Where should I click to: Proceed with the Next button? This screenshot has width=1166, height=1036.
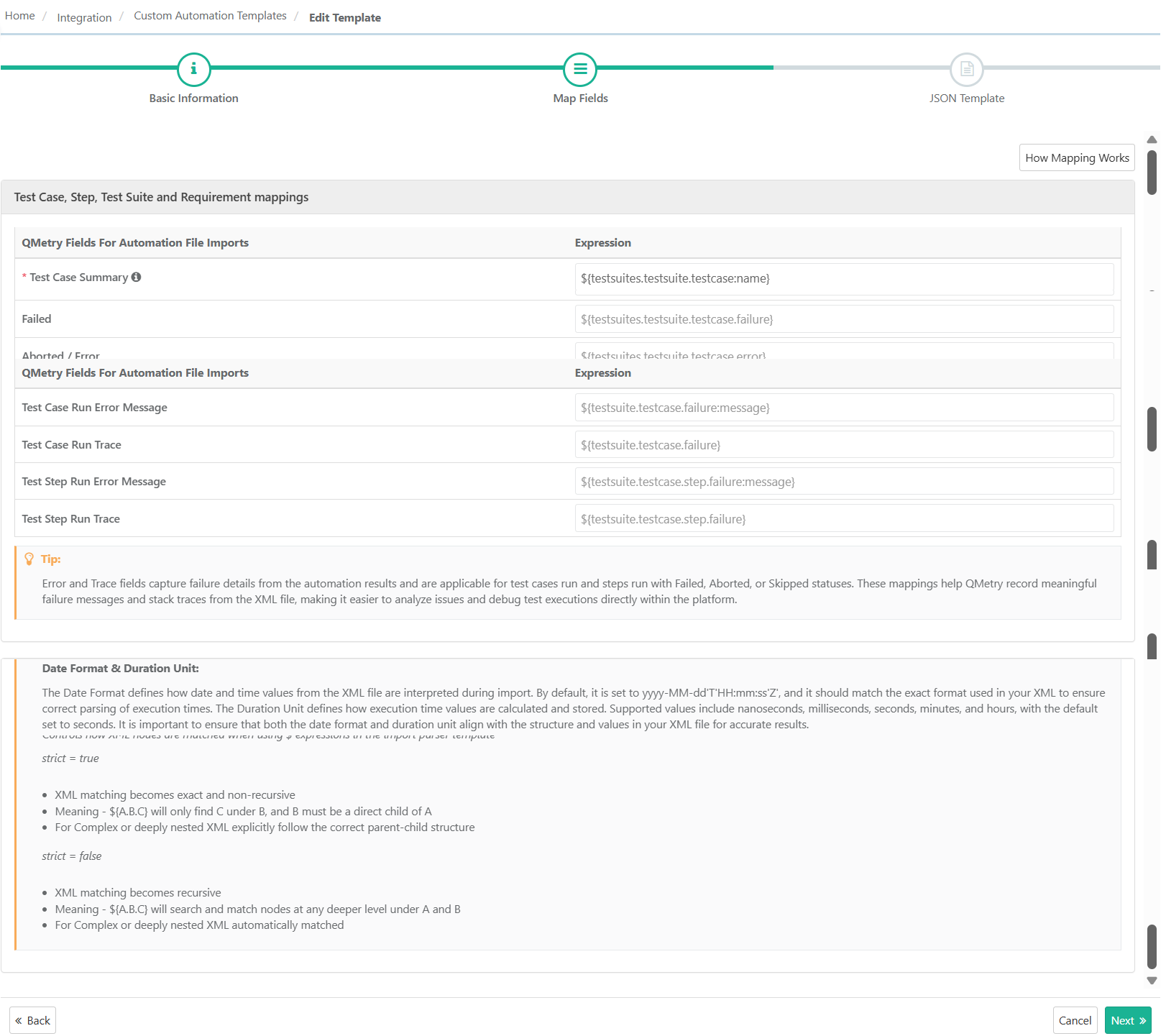1128,1020
